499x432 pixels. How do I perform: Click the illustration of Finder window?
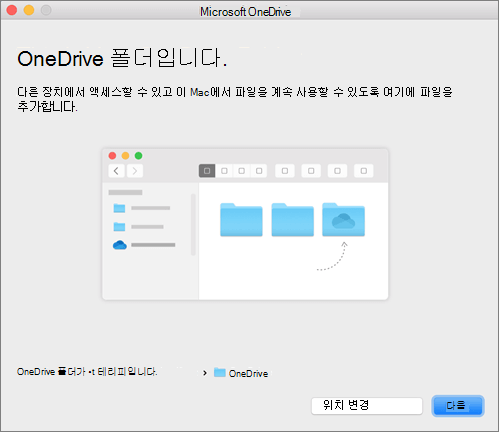click(x=245, y=224)
